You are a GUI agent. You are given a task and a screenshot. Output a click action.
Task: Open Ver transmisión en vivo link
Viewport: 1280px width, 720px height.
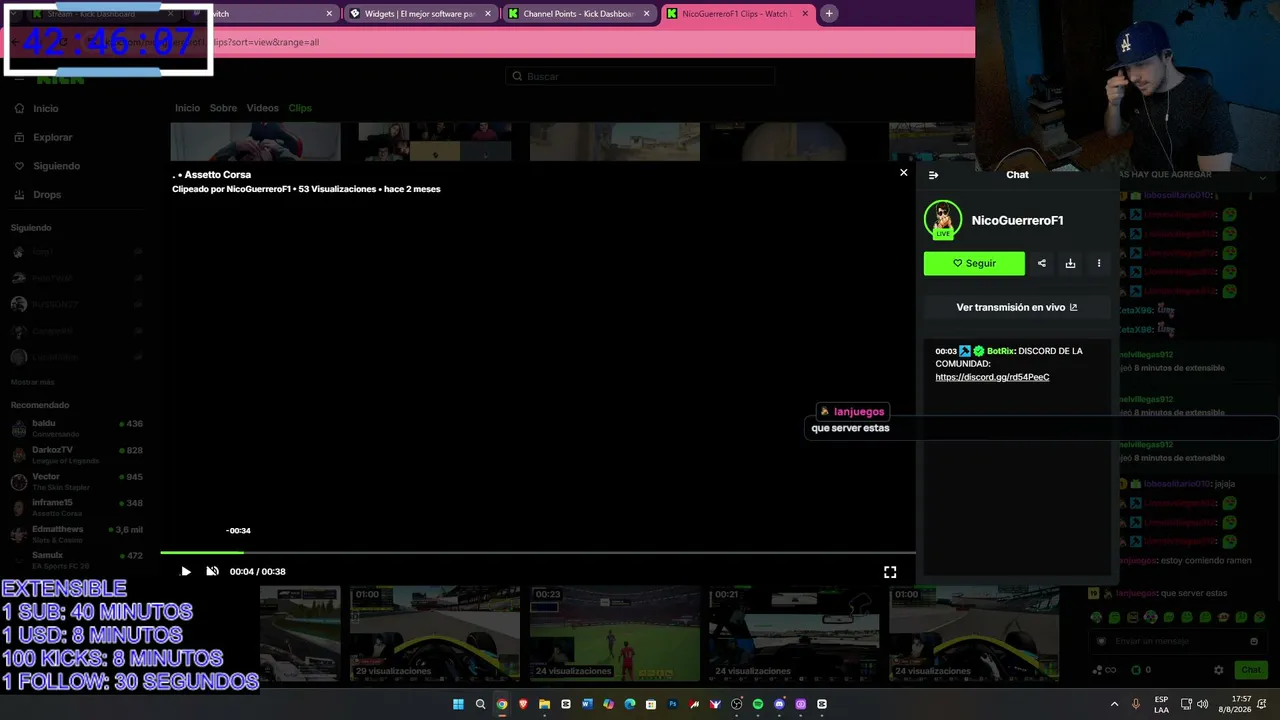[1017, 307]
